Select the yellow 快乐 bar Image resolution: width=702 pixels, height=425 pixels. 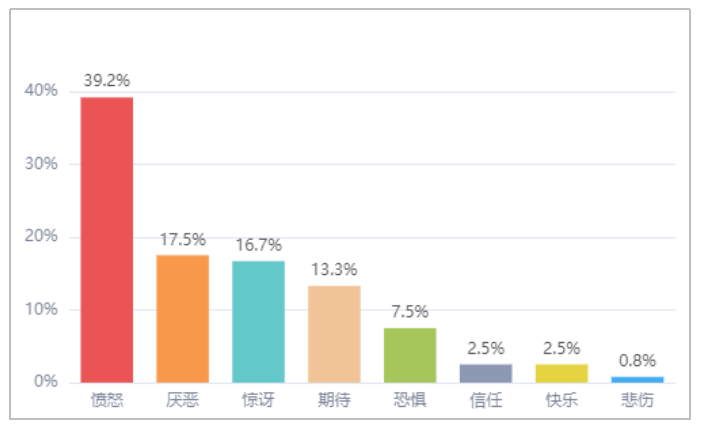(561, 373)
